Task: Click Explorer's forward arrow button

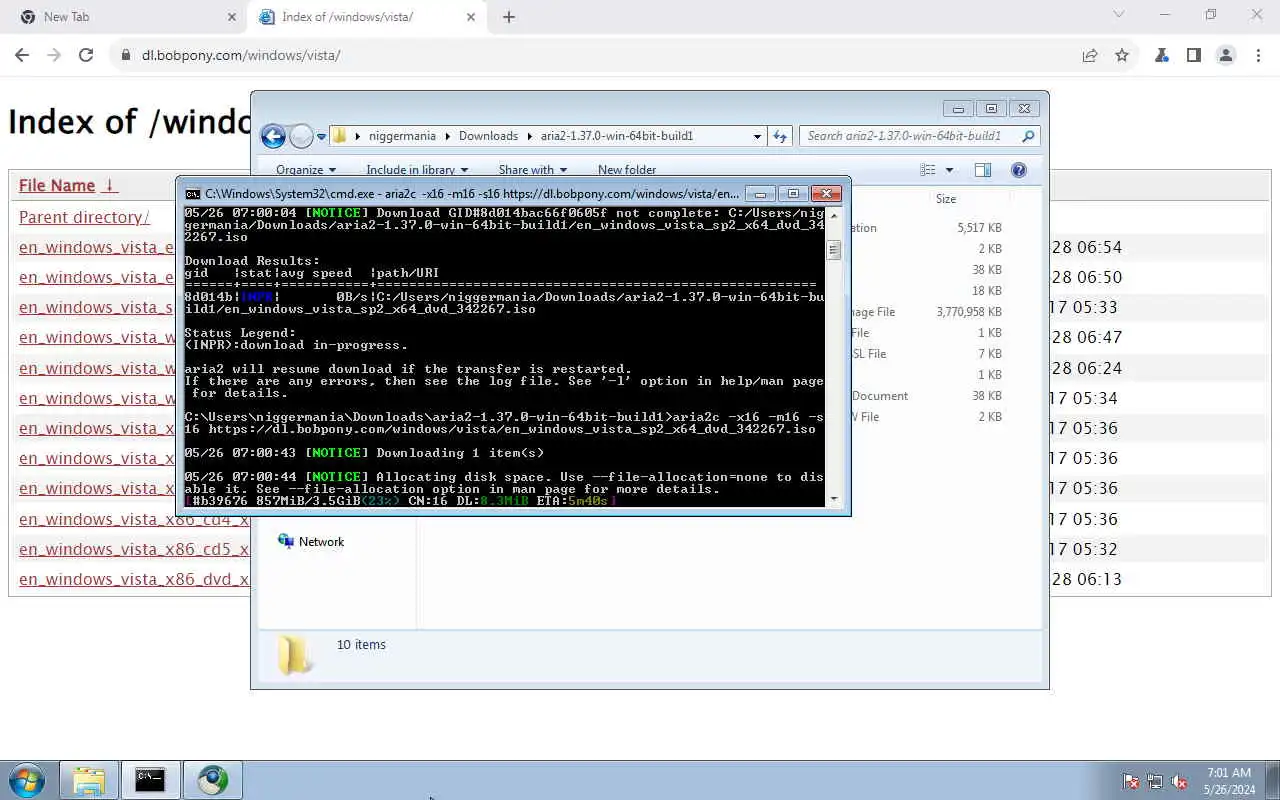Action: pyautogui.click(x=301, y=136)
